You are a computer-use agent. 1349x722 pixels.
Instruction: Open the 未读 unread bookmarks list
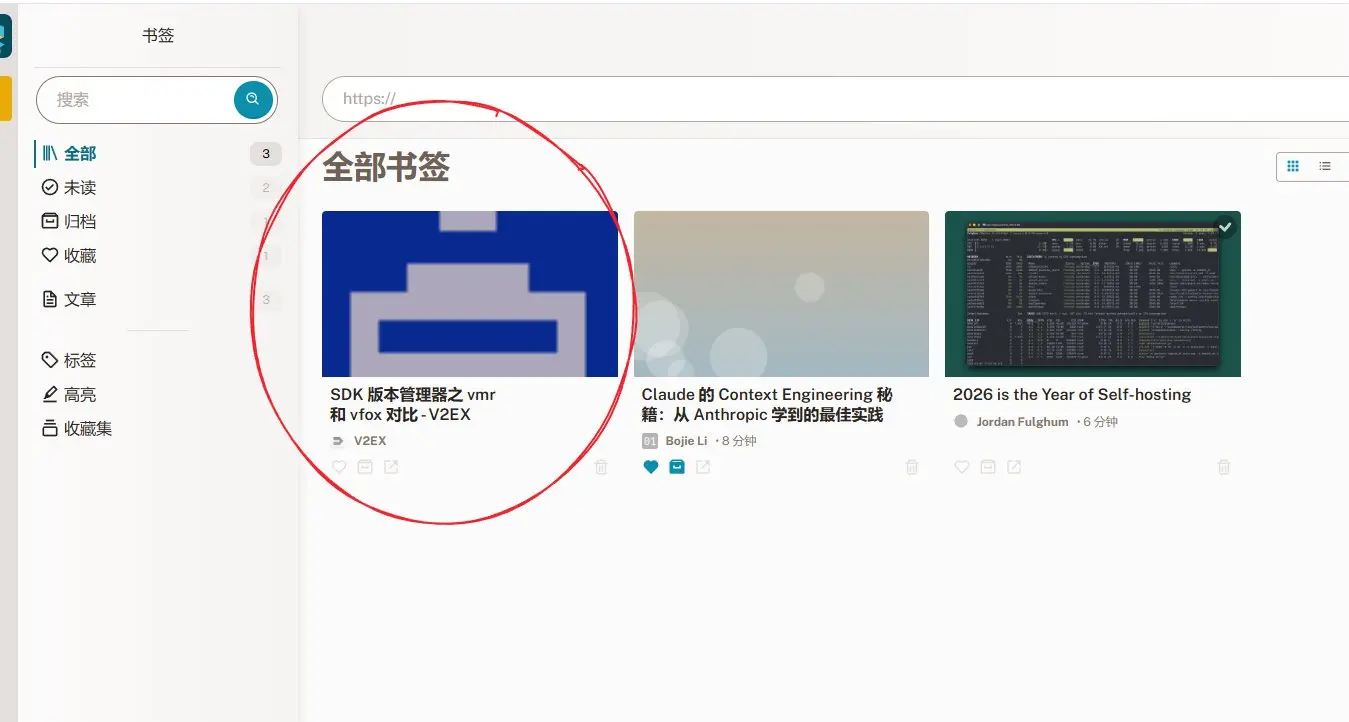(80, 188)
